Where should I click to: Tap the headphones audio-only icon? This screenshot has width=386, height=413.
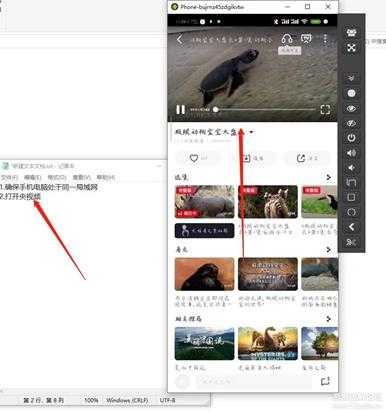[x=287, y=39]
